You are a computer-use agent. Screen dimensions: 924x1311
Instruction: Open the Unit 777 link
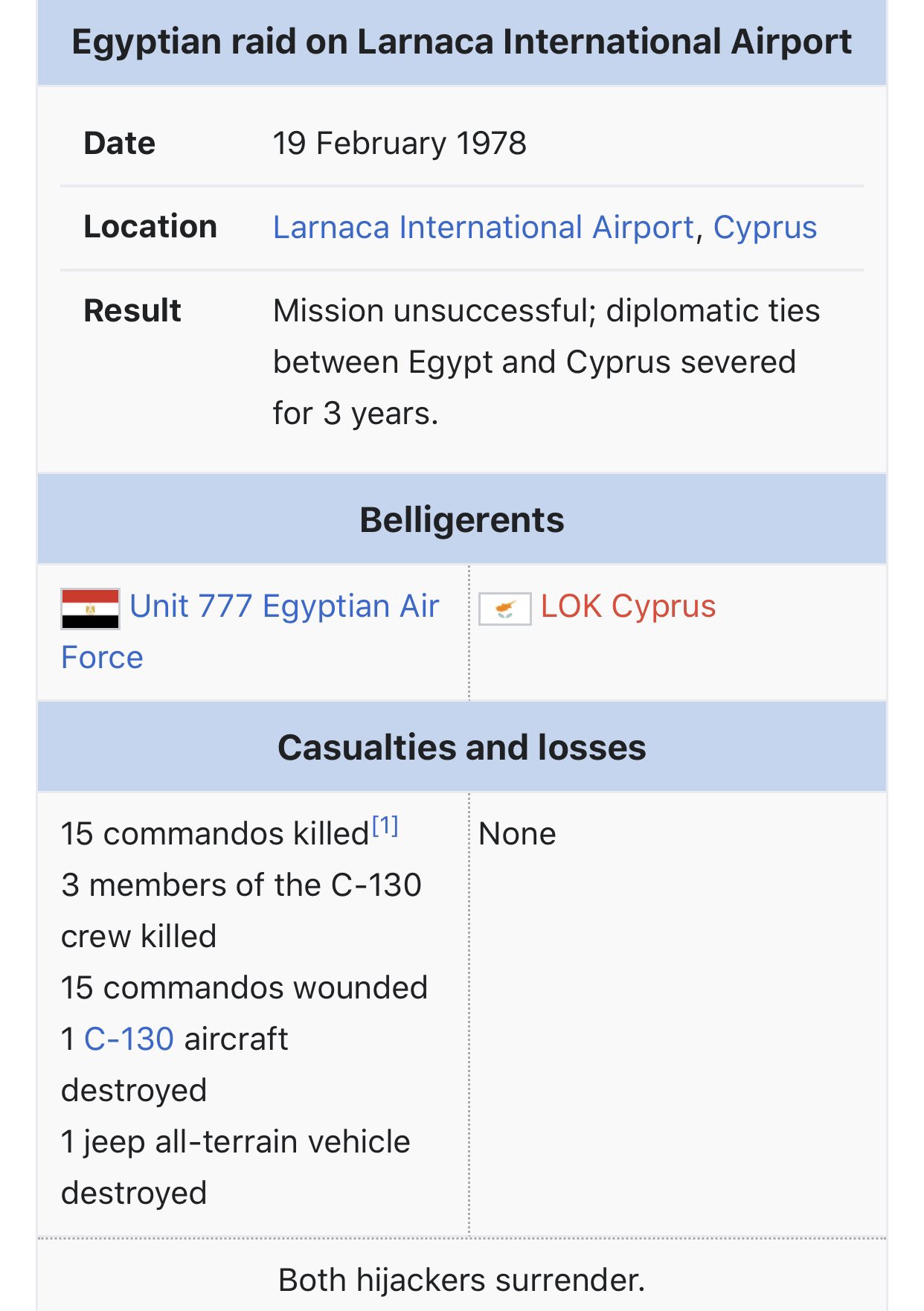[x=191, y=606]
